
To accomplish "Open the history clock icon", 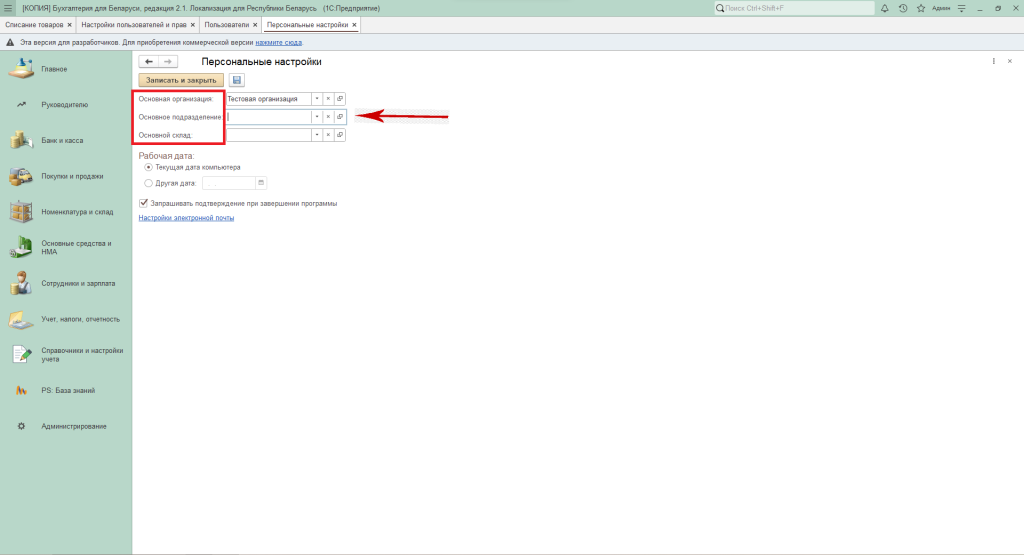I will (x=903, y=8).
